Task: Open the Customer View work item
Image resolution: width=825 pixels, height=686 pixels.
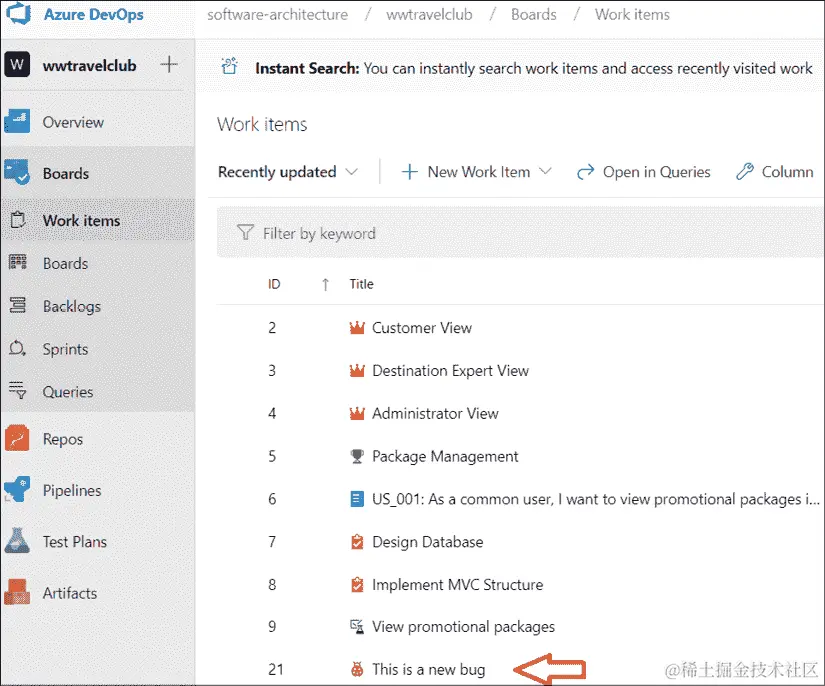Action: tap(421, 328)
